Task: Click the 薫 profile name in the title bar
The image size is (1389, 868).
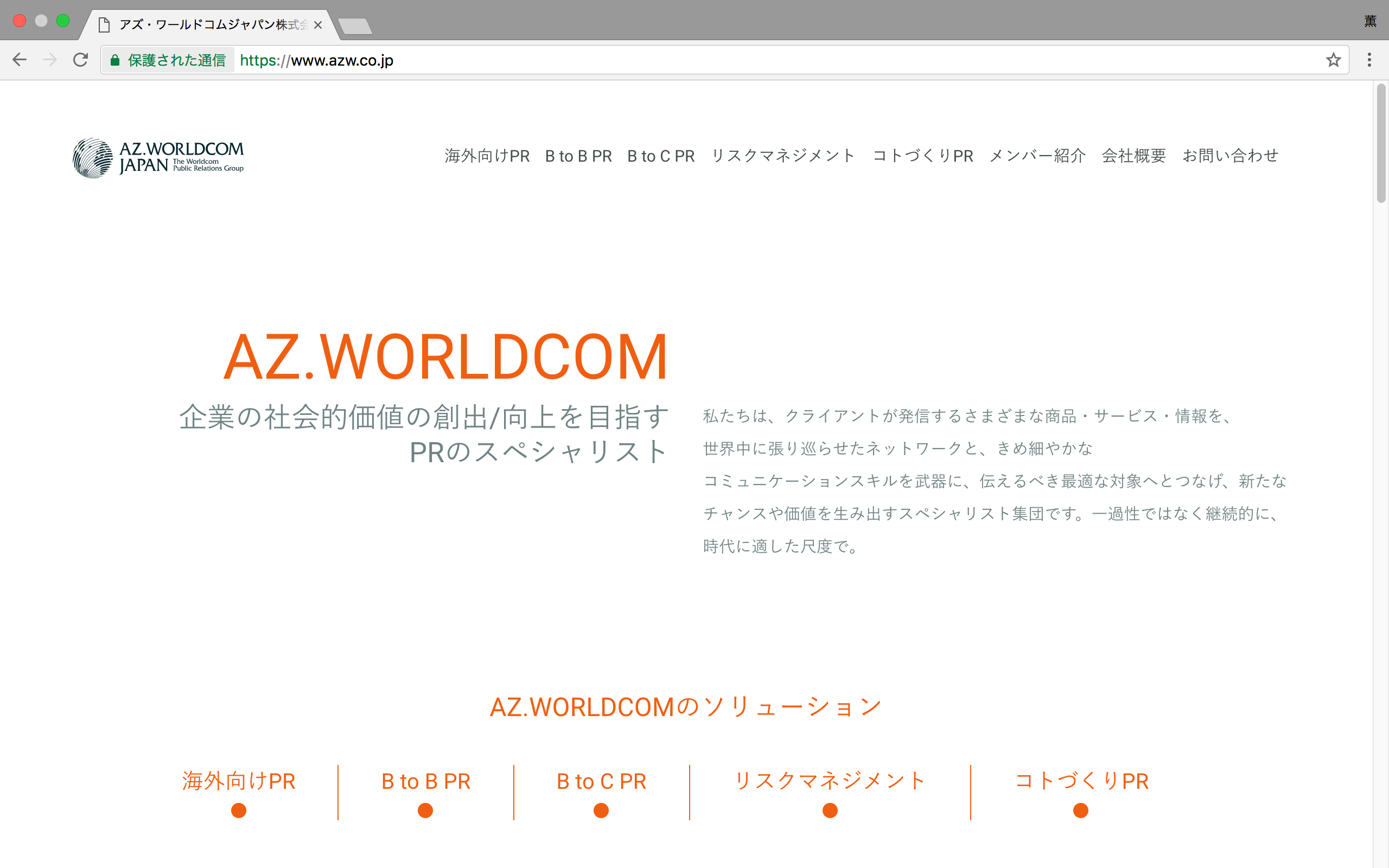Action: pos(1370,21)
